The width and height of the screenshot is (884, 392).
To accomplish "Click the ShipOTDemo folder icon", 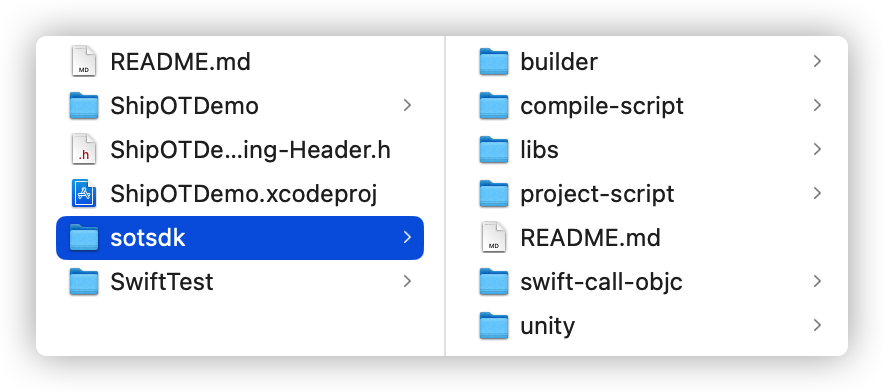I will coord(84,105).
